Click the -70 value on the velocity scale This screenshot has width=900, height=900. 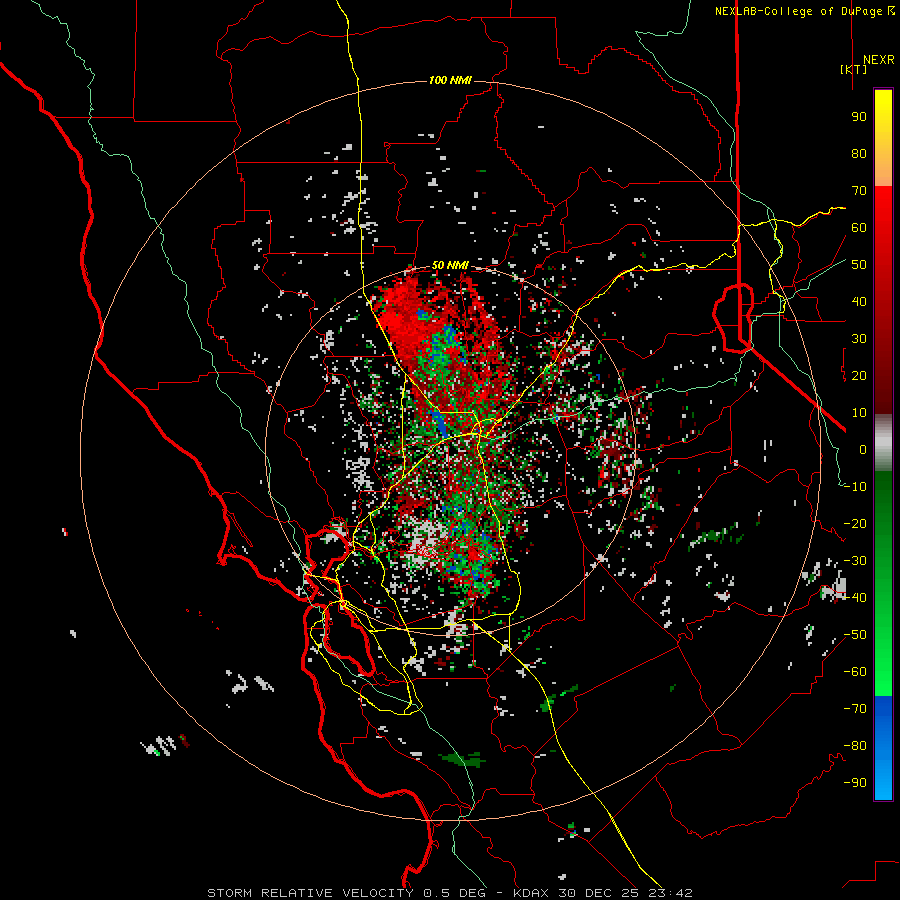point(855,709)
